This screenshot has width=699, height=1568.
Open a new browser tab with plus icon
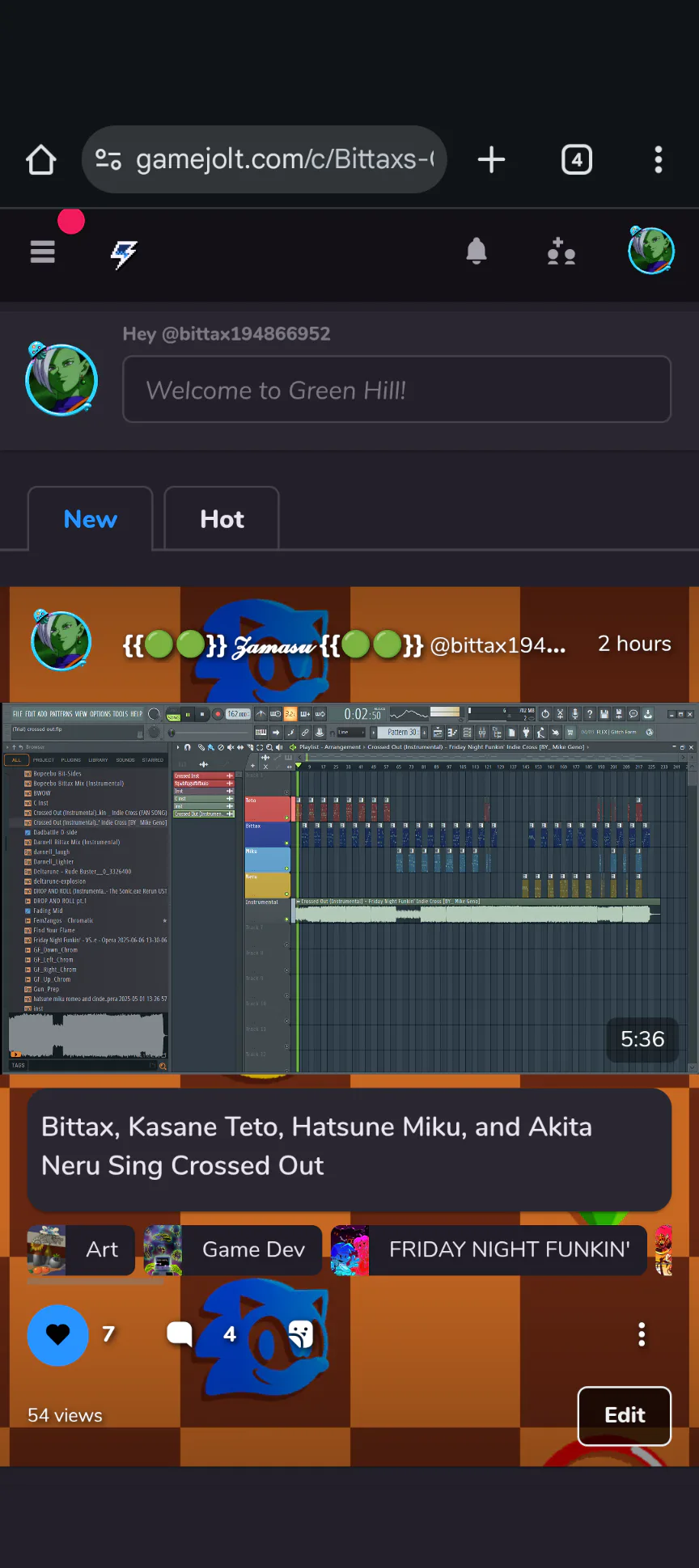point(491,159)
